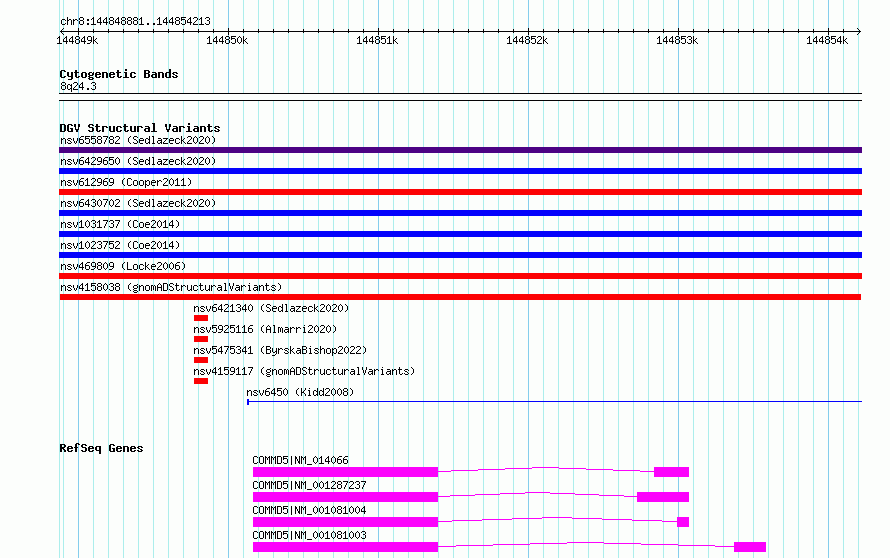Click the 144854k ruler tick label
The height and width of the screenshot is (558, 890).
click(826, 40)
